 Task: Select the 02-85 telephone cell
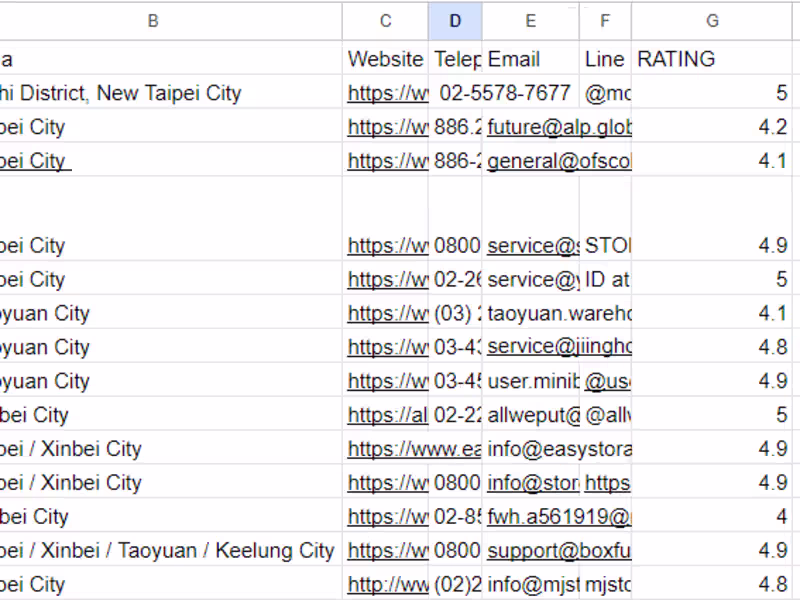(455, 516)
